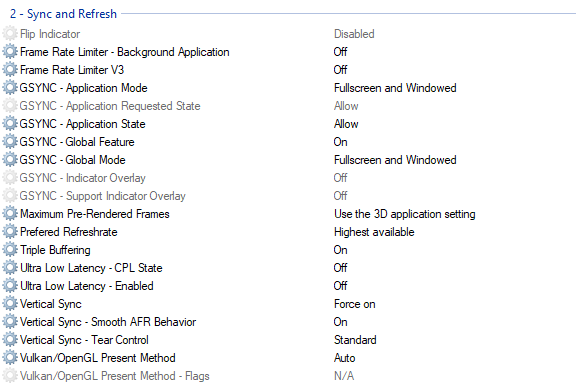Click Off value of Ultra Low Latency - Enabled
Screen dimensions: 576x391
(x=341, y=286)
